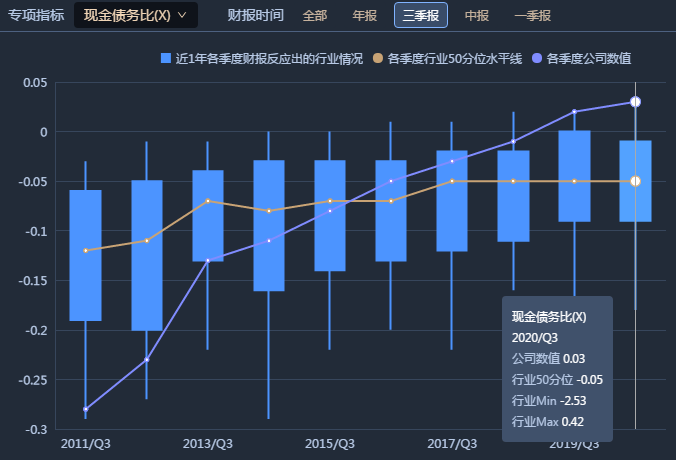Viewport: 676px width, 460px height.
Task: Click the 2017/Q3 x-axis label
Action: coord(452,442)
